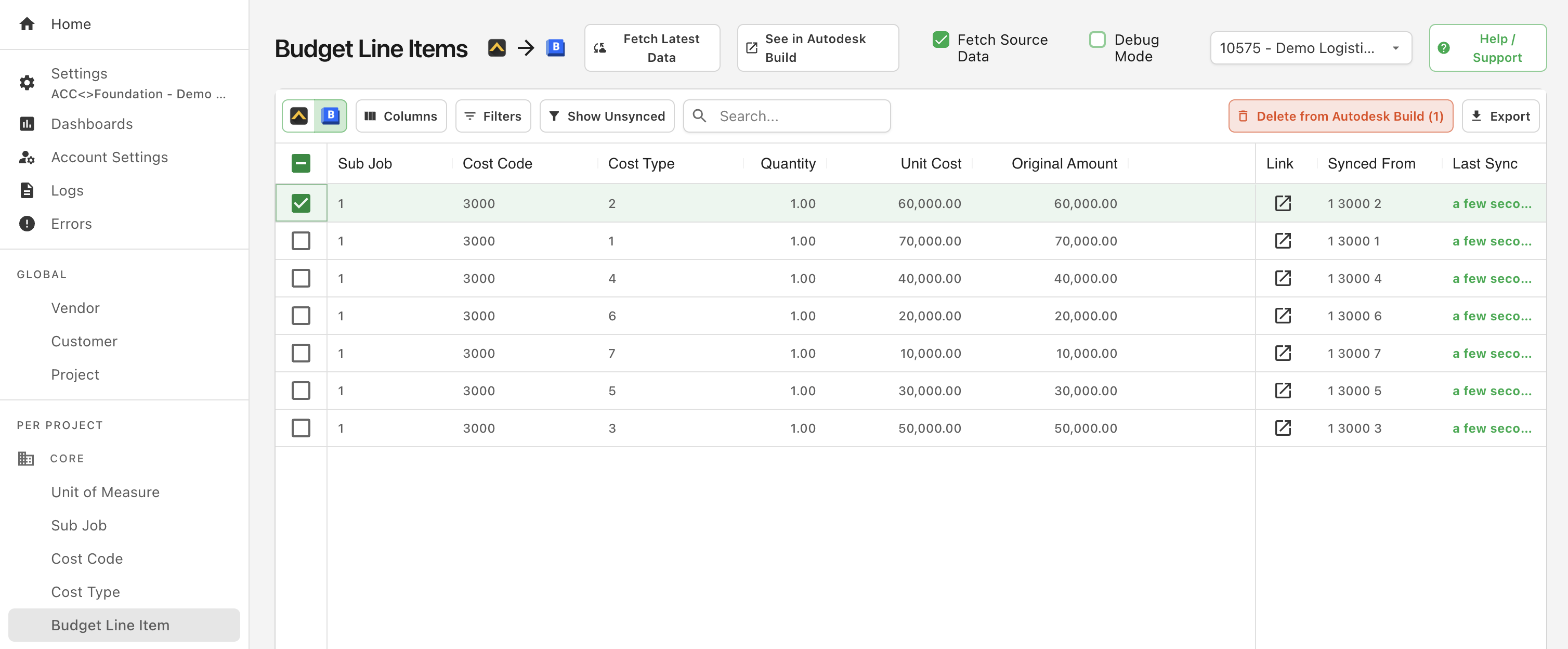Click the Account Settings person-gear icon
Viewport: 1568px width, 649px height.
tap(27, 157)
